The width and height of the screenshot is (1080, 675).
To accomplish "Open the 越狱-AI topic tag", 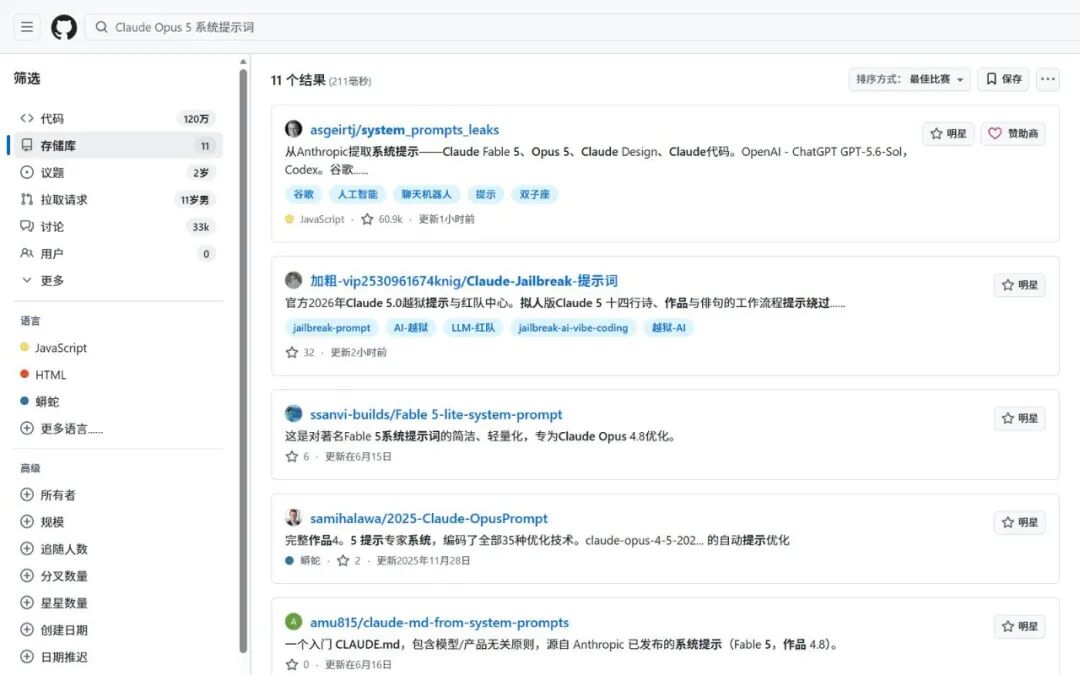I will [x=669, y=328].
